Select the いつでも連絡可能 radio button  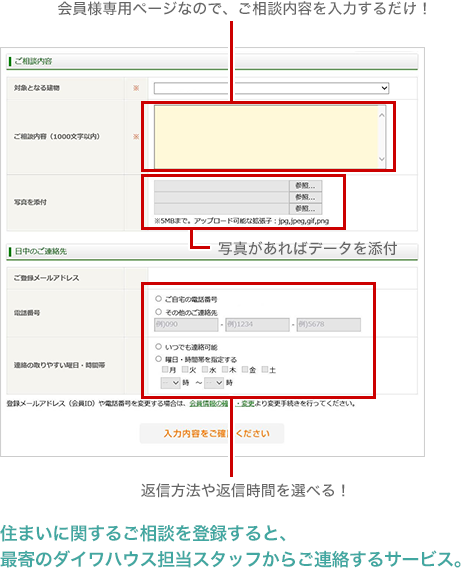[158, 346]
